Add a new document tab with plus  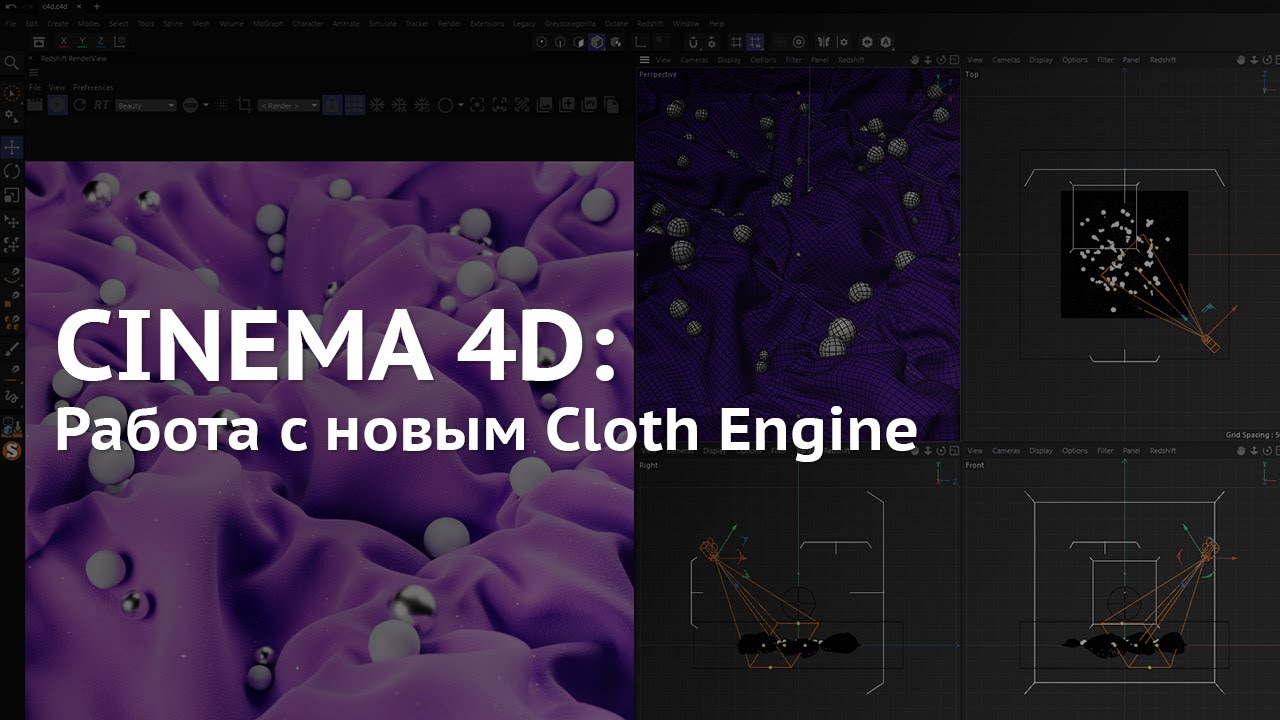click(97, 6)
